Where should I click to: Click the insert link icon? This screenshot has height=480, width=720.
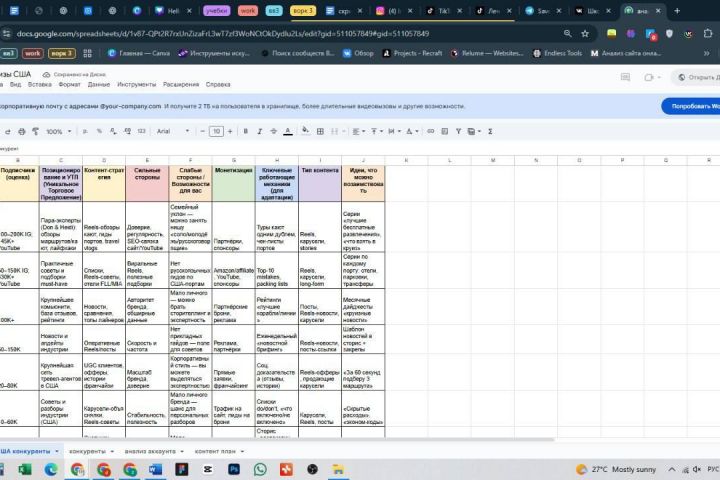click(431, 131)
